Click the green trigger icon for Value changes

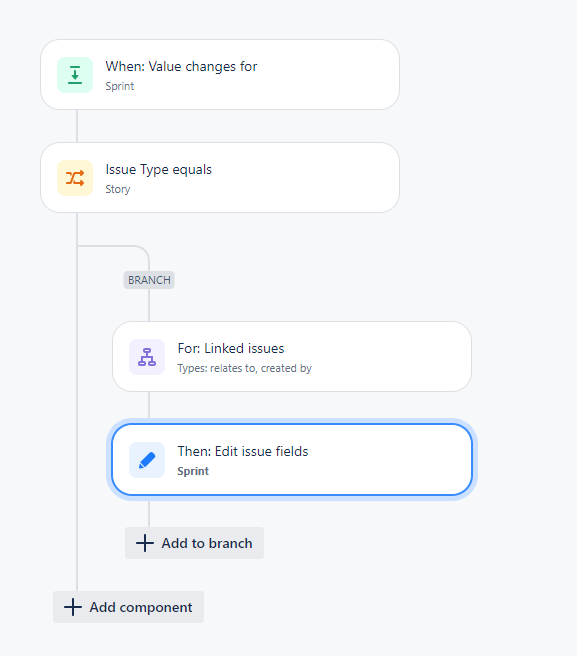(75, 75)
